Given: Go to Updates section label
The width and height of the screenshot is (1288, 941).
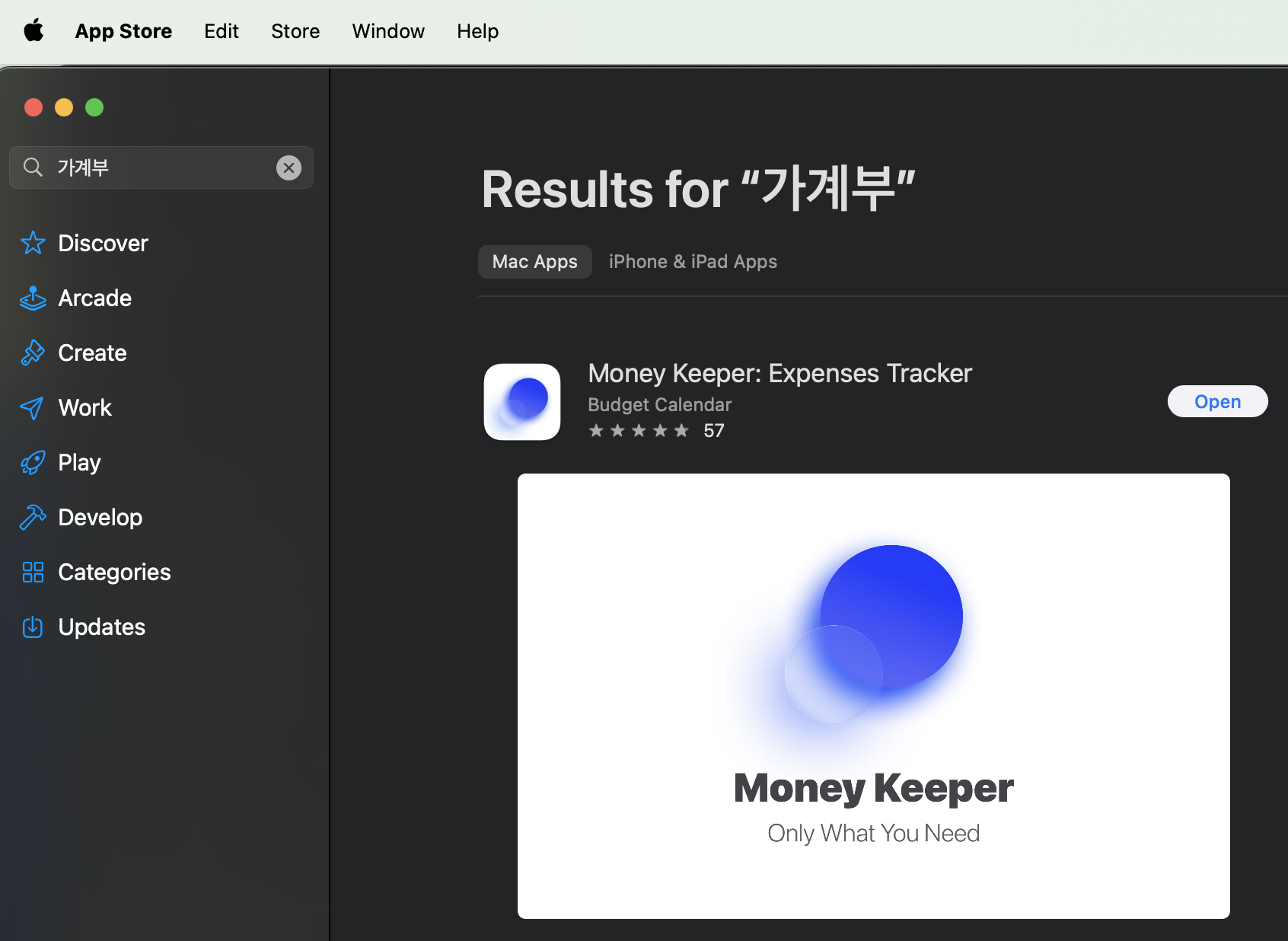Looking at the screenshot, I should [x=101, y=627].
